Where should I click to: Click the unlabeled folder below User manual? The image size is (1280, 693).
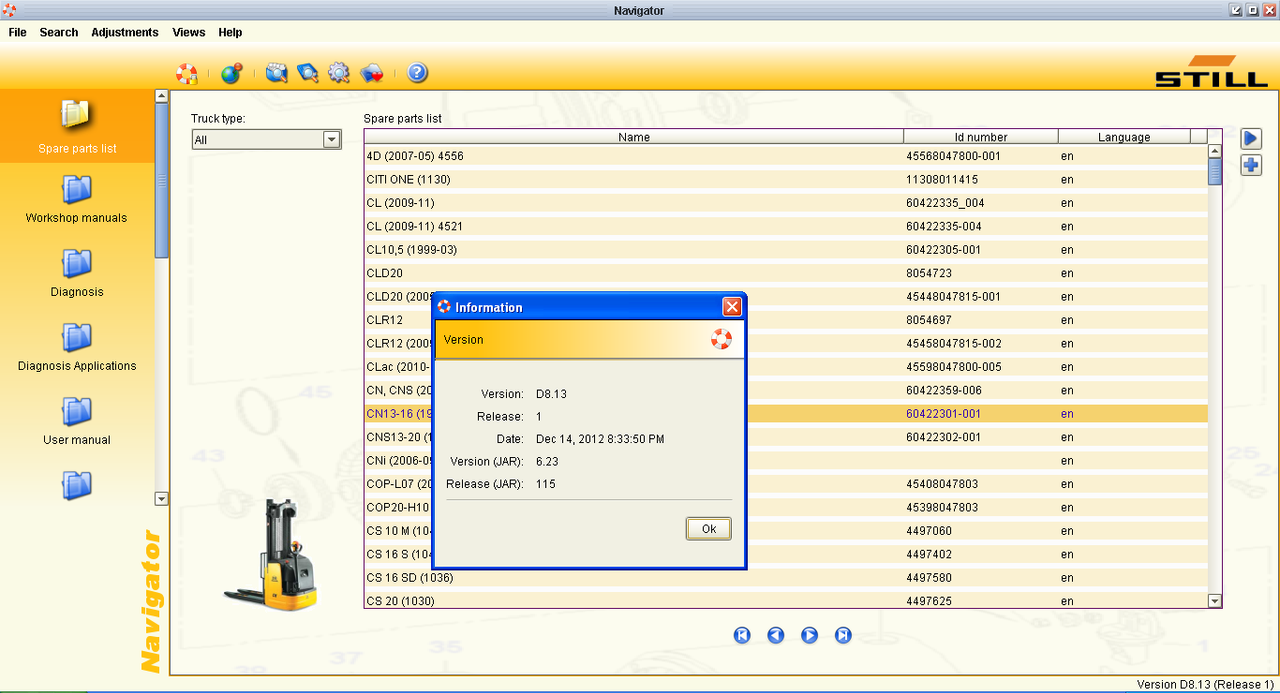pyautogui.click(x=77, y=485)
